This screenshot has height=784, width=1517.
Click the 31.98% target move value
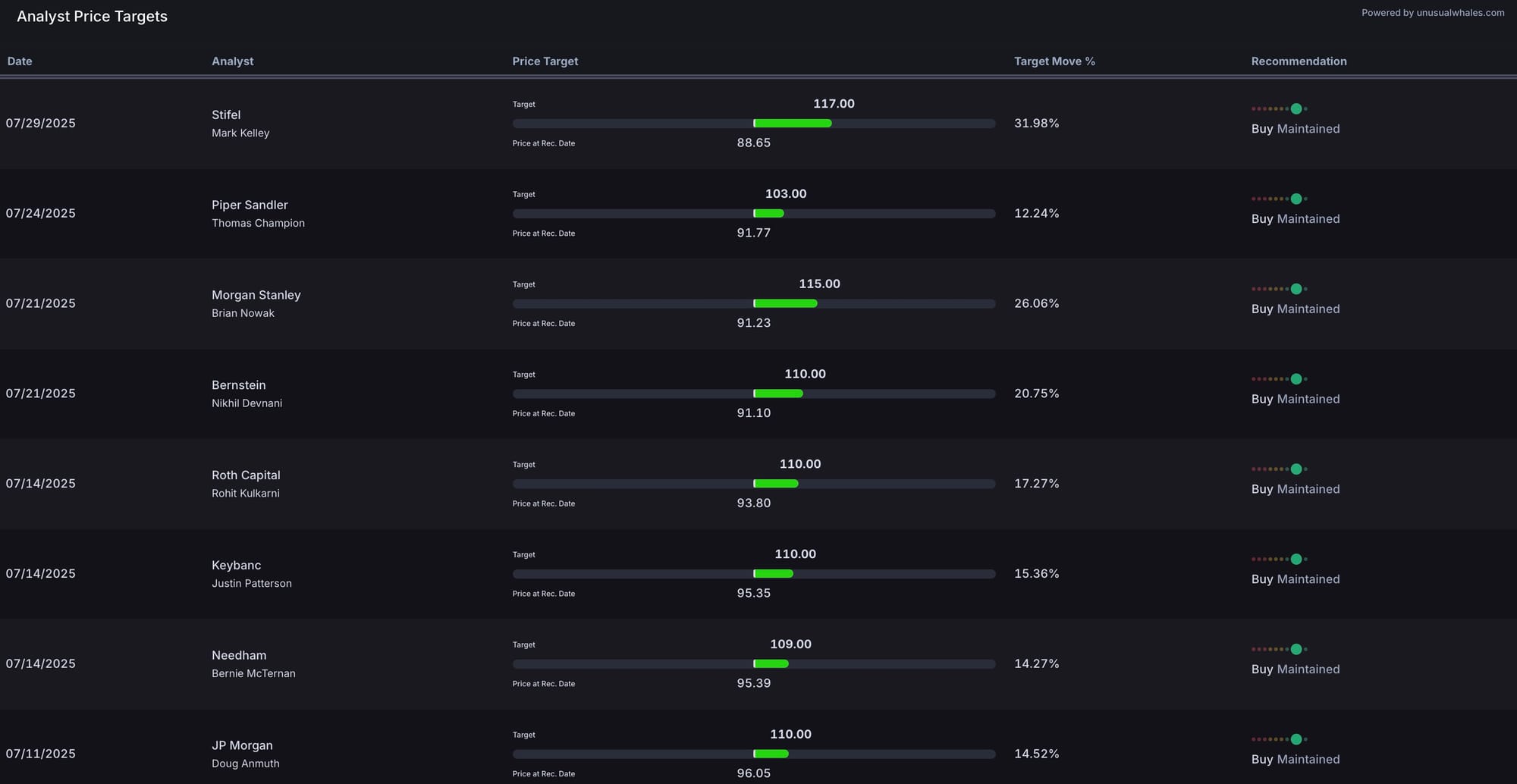pos(1037,124)
